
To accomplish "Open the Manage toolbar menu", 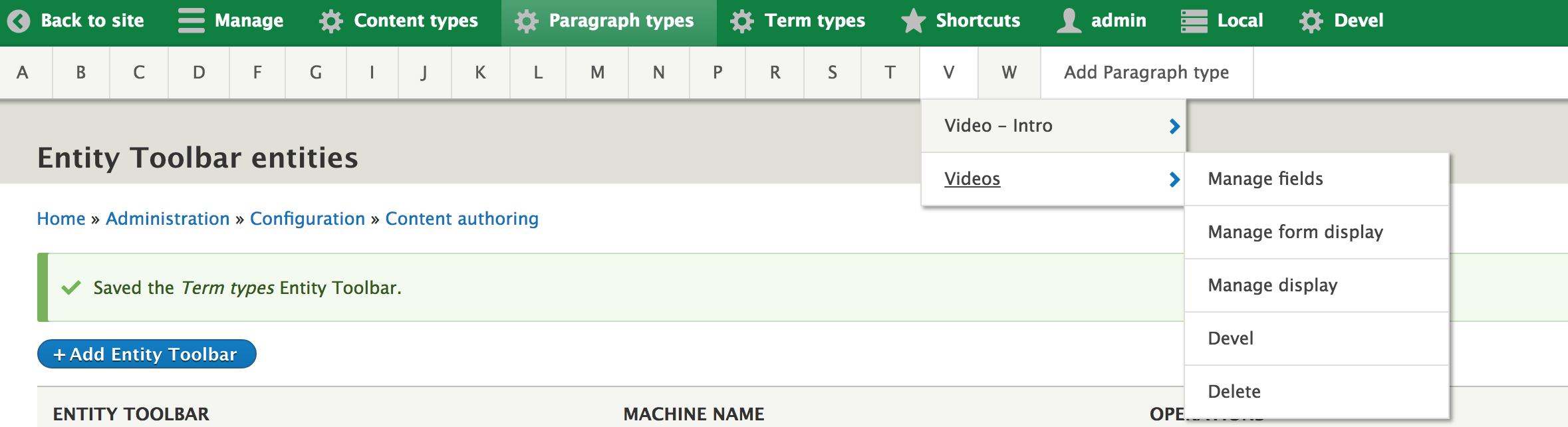I will (x=249, y=21).
